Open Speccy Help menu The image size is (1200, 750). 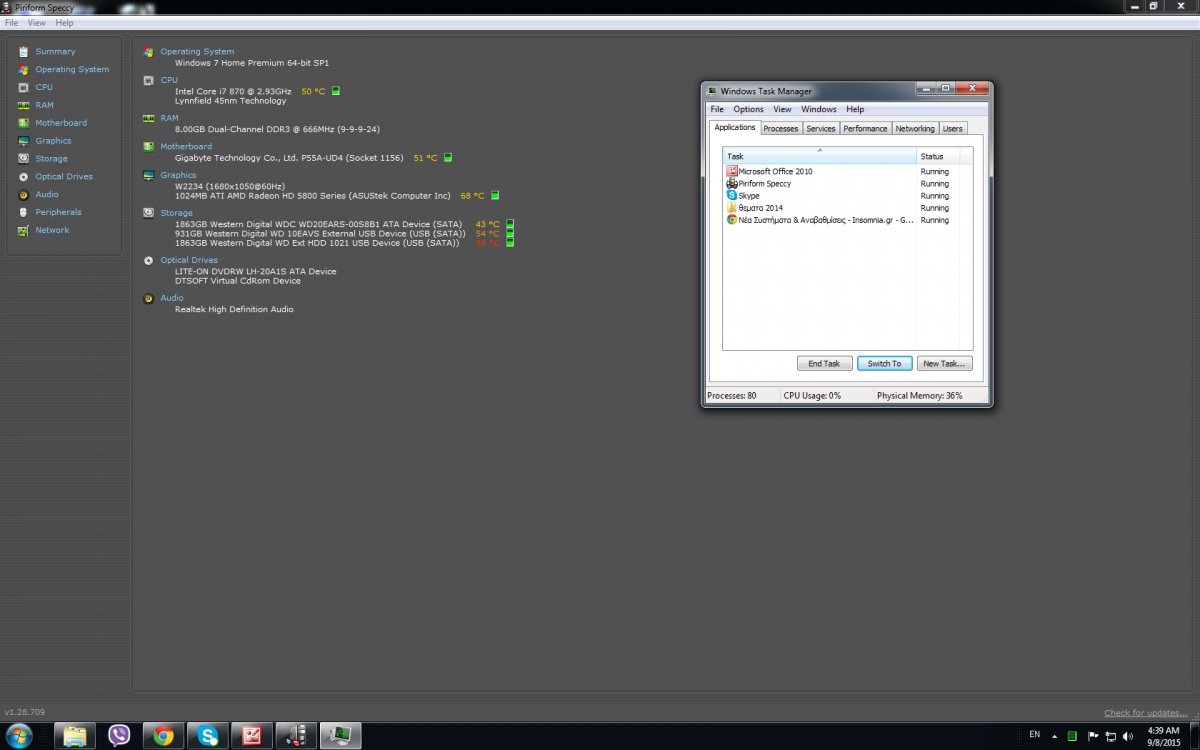(64, 22)
